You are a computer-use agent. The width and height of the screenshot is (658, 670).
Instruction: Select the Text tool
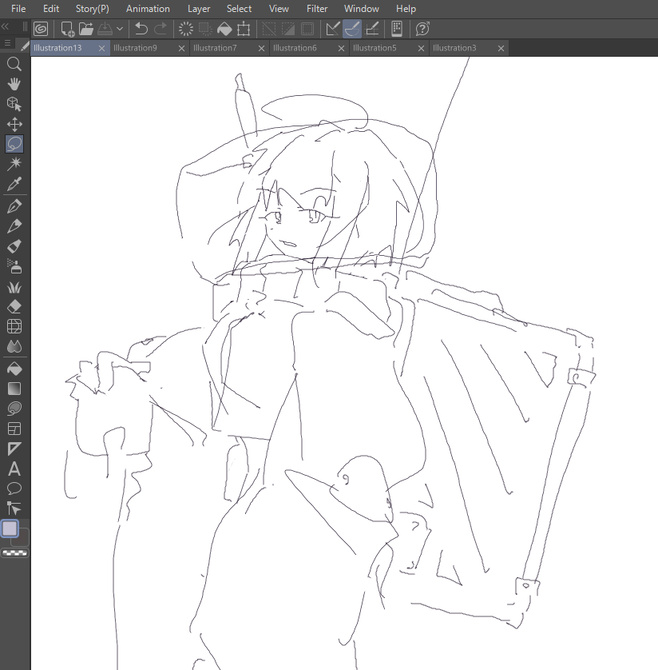pyautogui.click(x=14, y=468)
